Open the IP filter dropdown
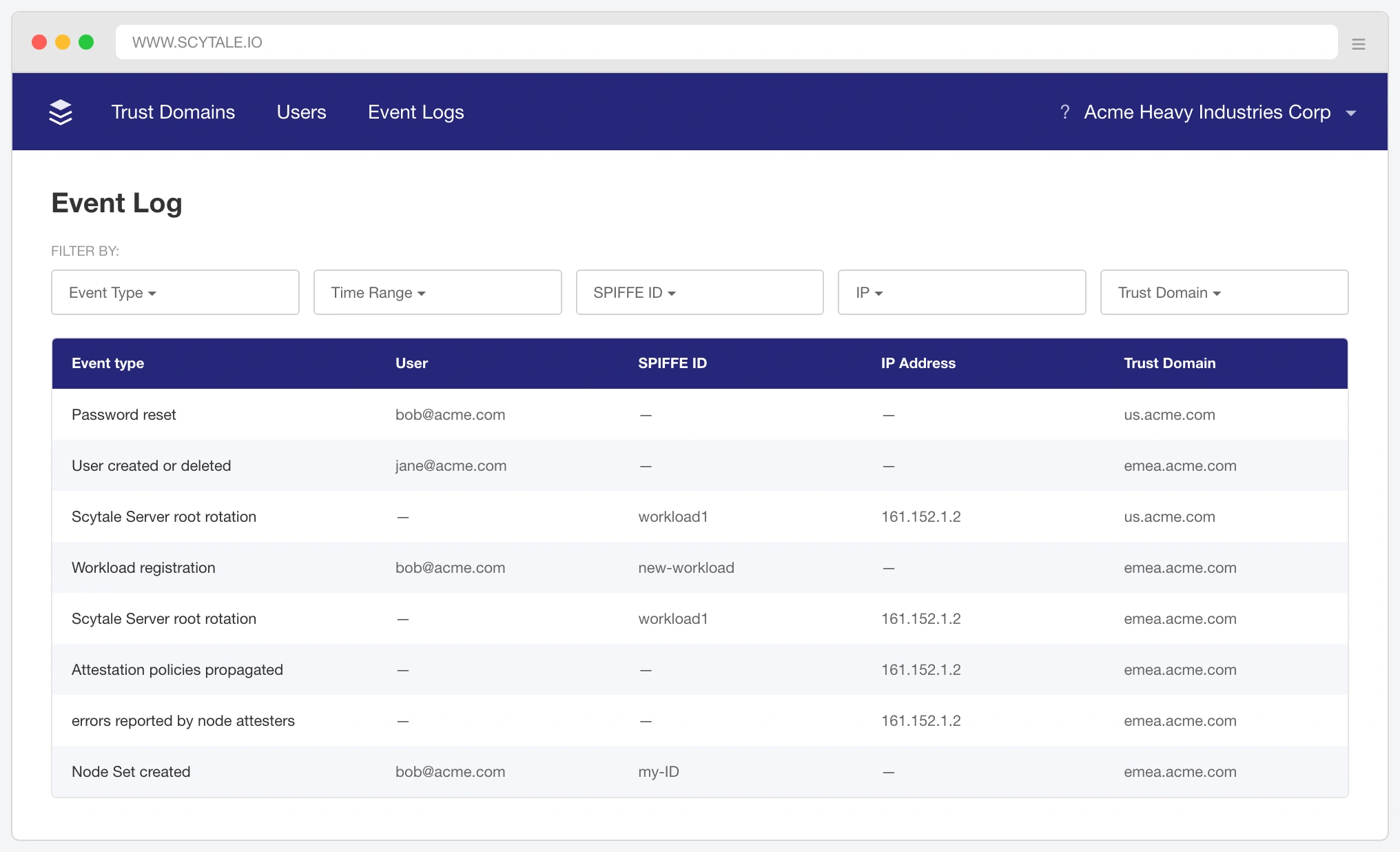This screenshot has width=1400, height=852. pos(962,292)
